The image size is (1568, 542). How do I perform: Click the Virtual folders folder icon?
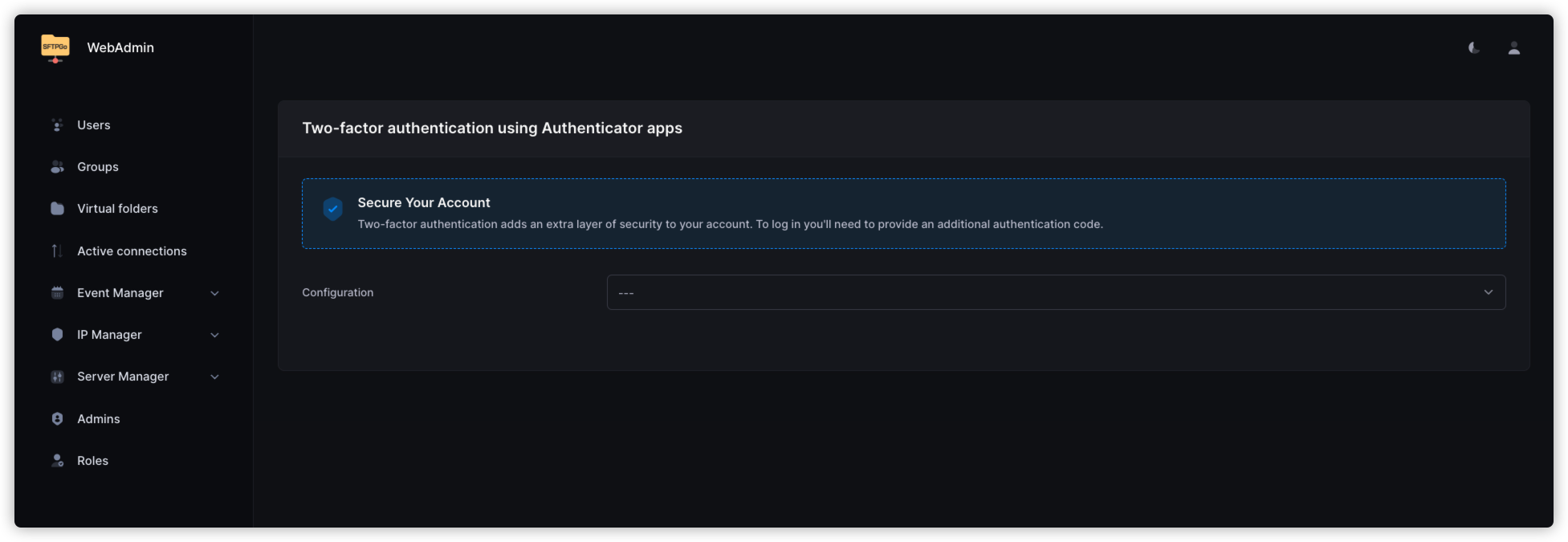[x=57, y=209]
